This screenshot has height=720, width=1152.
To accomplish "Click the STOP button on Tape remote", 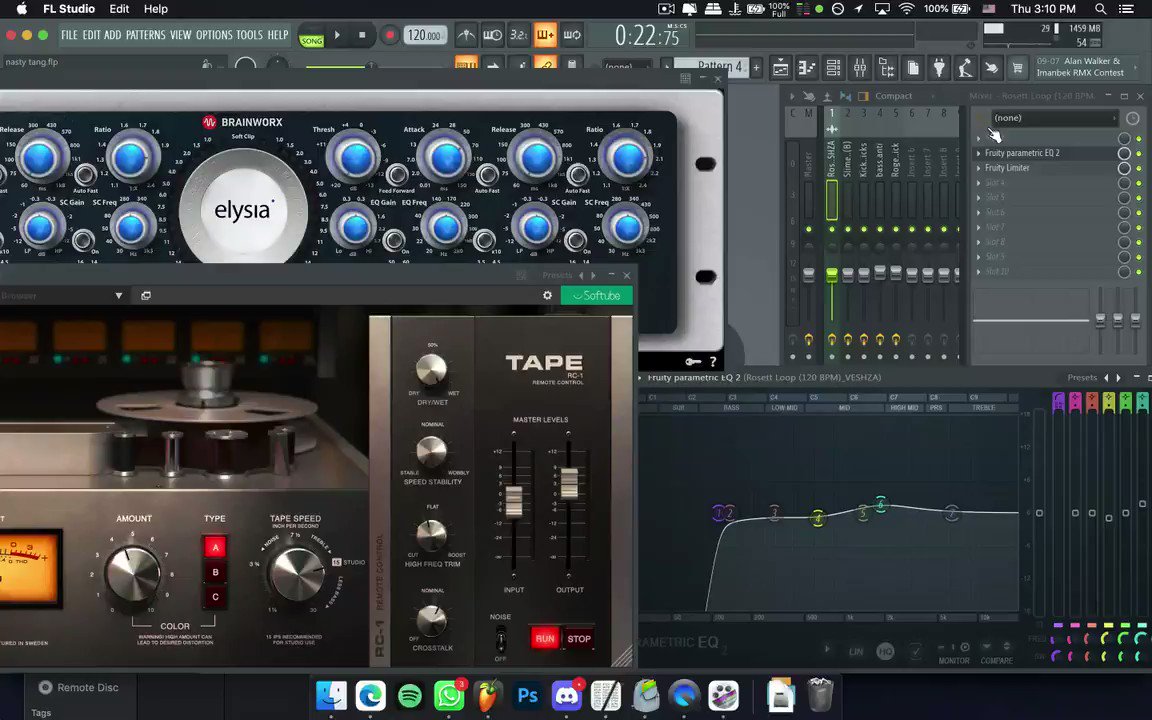I will 578,638.
